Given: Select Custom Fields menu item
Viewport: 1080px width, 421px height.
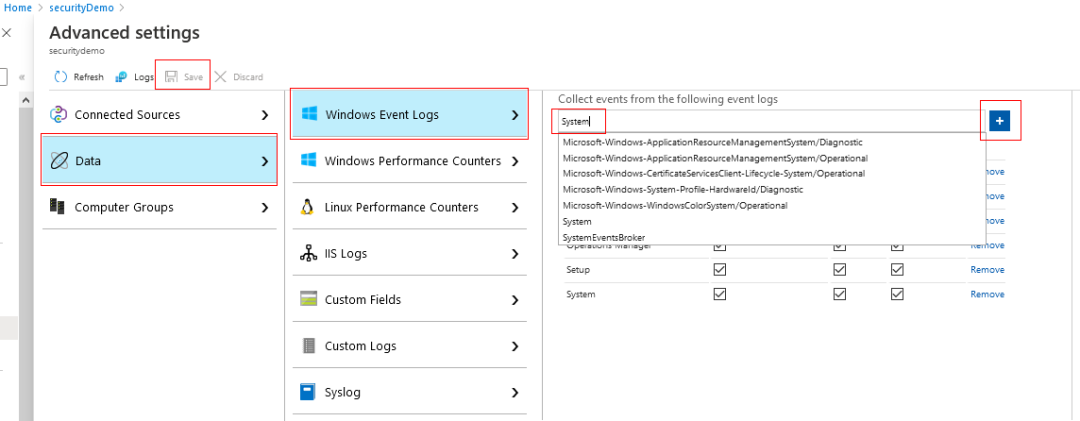Looking at the screenshot, I should [410, 300].
